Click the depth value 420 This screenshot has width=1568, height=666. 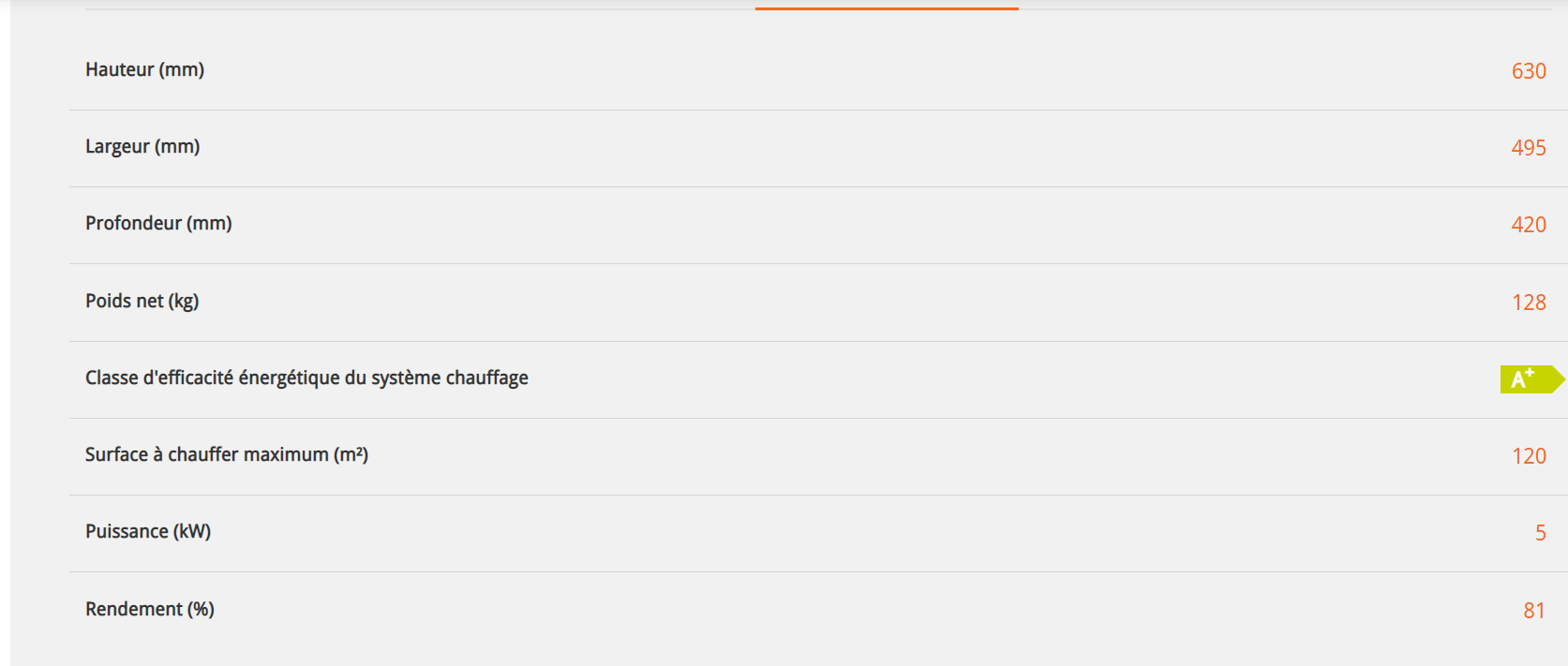pyautogui.click(x=1529, y=225)
